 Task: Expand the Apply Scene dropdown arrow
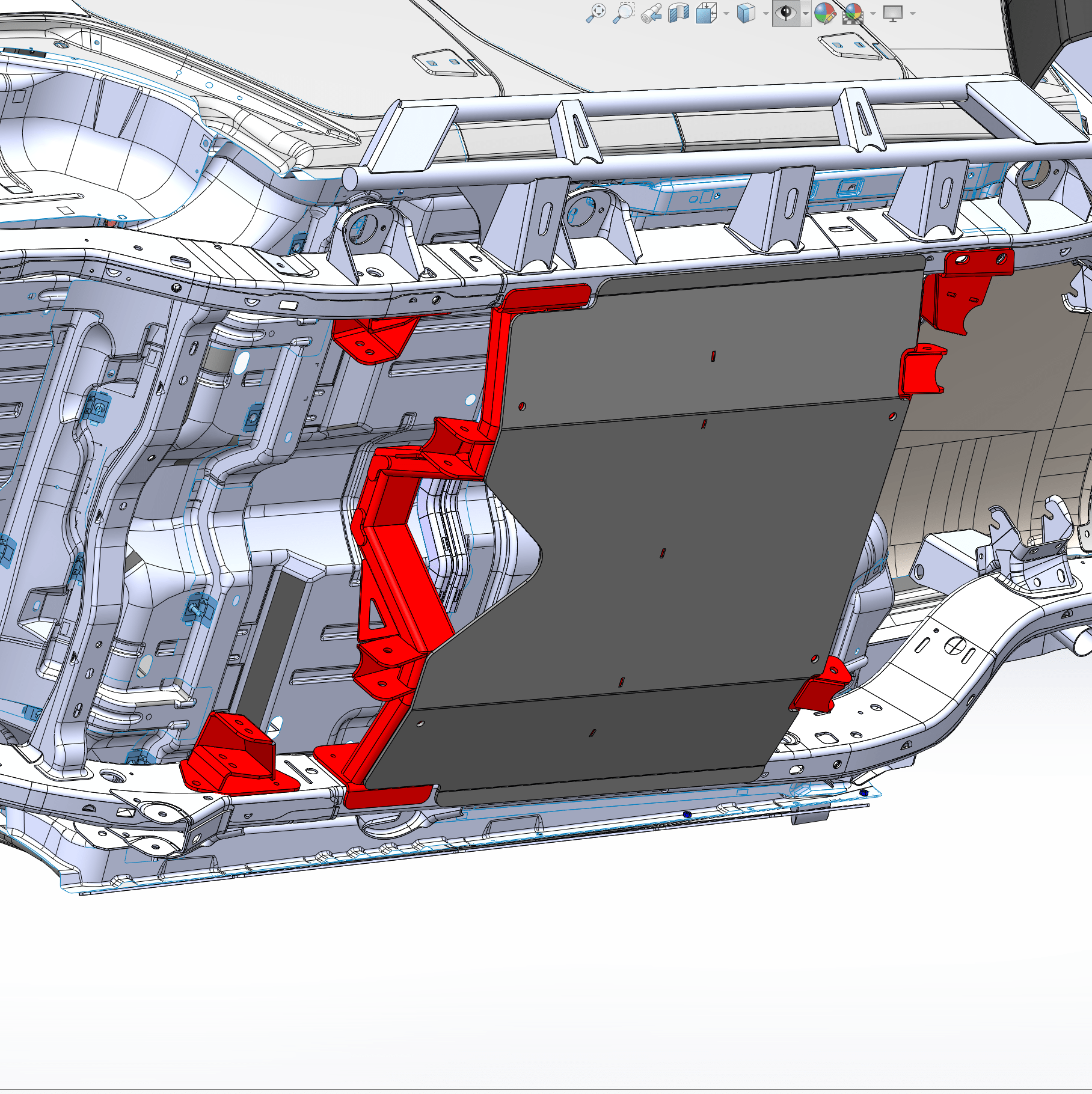(x=873, y=13)
